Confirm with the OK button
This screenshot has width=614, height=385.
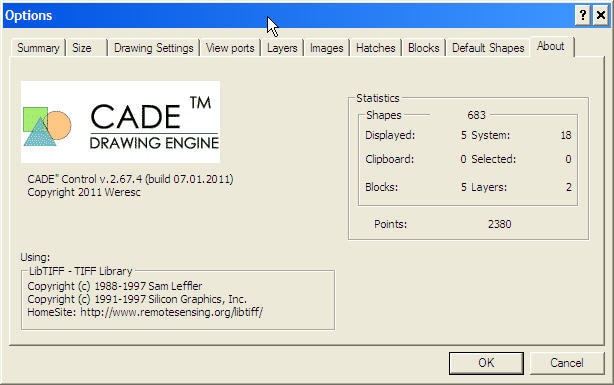(x=486, y=363)
